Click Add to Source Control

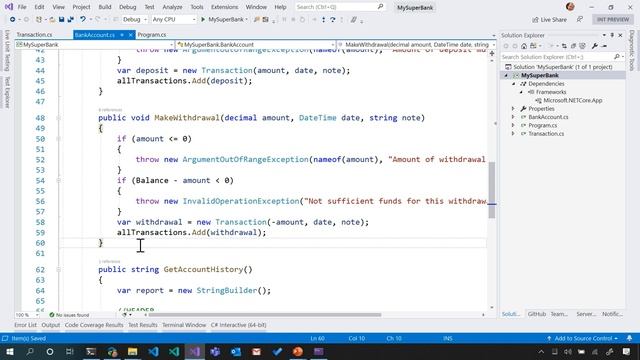(583, 338)
